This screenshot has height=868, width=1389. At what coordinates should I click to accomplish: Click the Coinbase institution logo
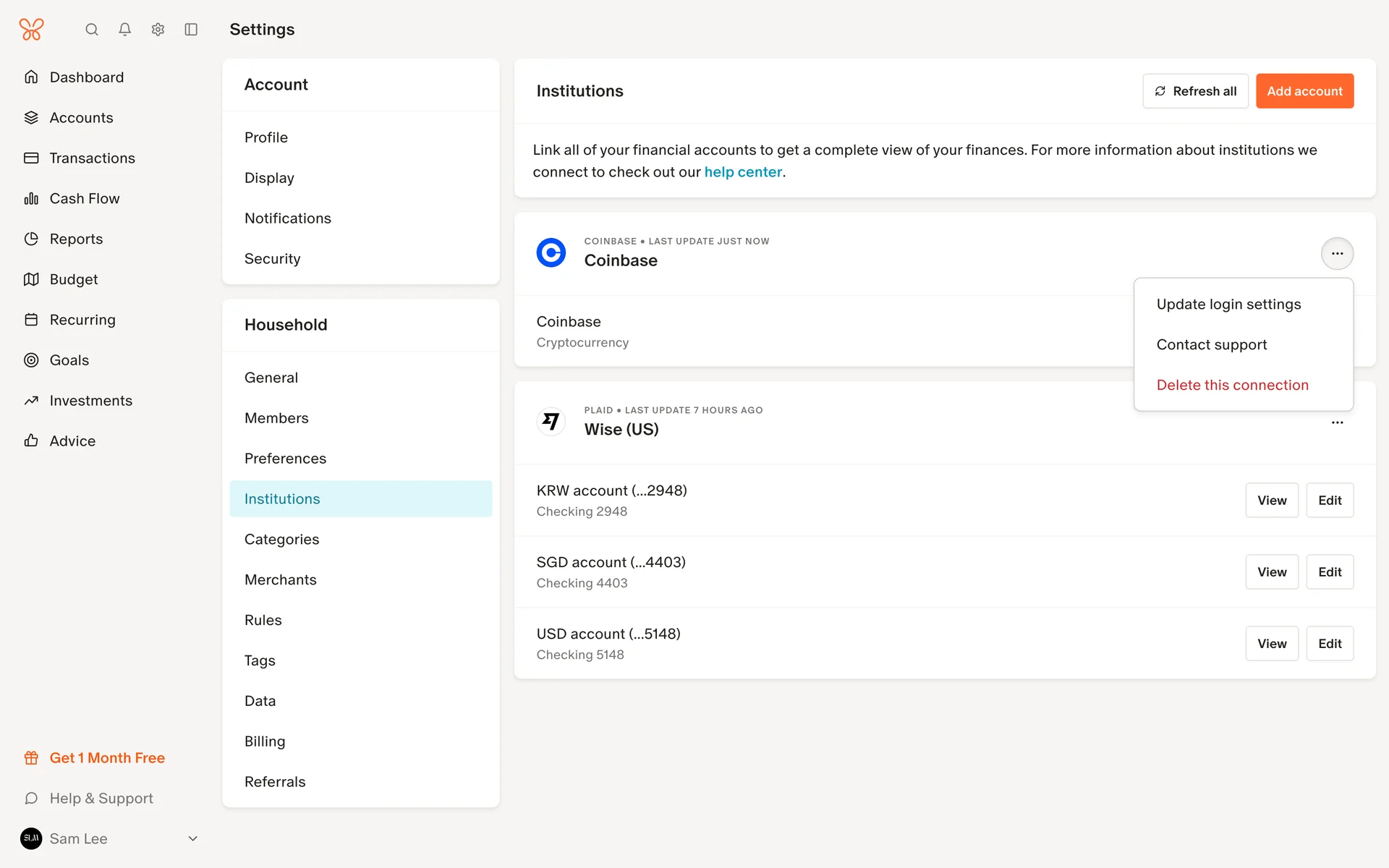click(x=551, y=252)
